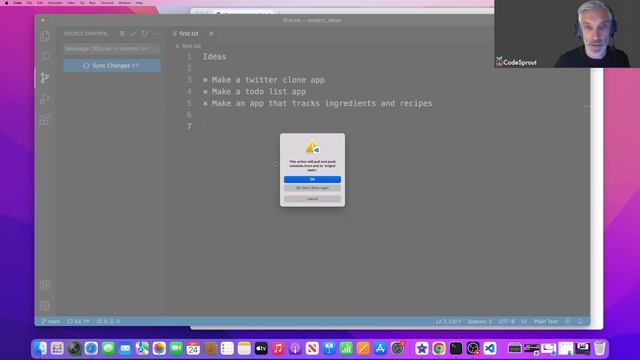Close the first.txt tab
This screenshot has width=640, height=360.
coord(211,34)
